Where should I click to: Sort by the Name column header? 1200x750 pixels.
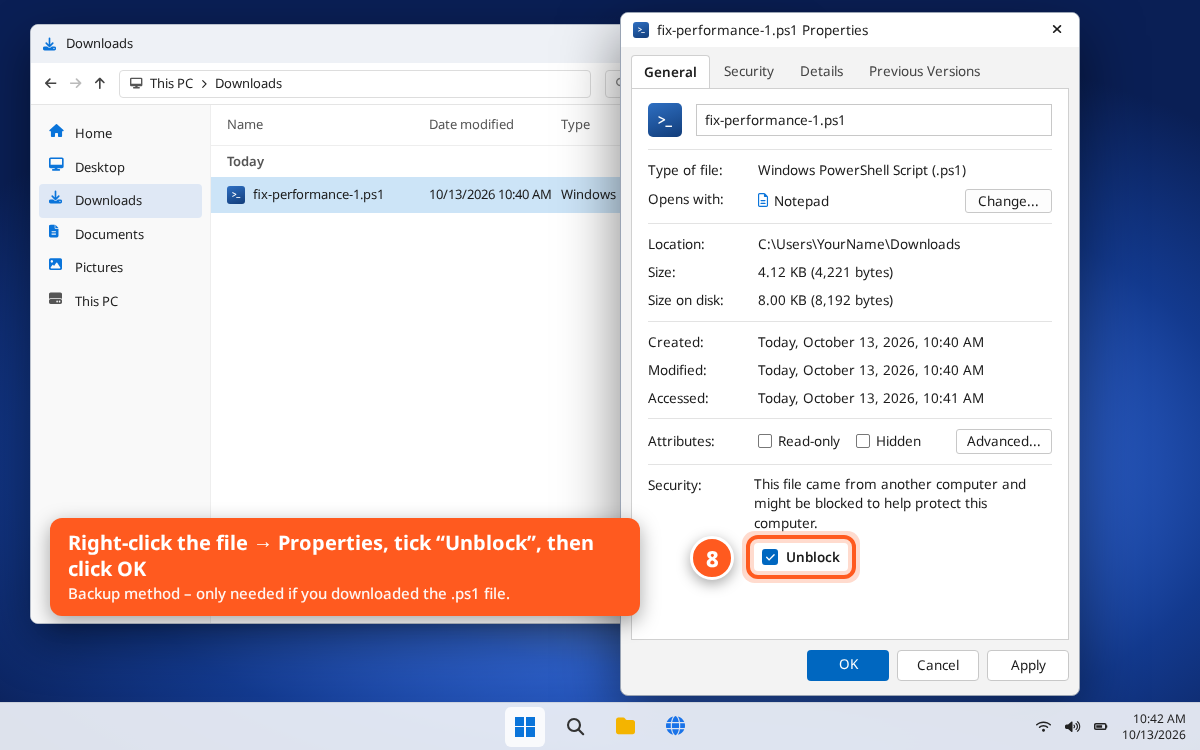[245, 125]
